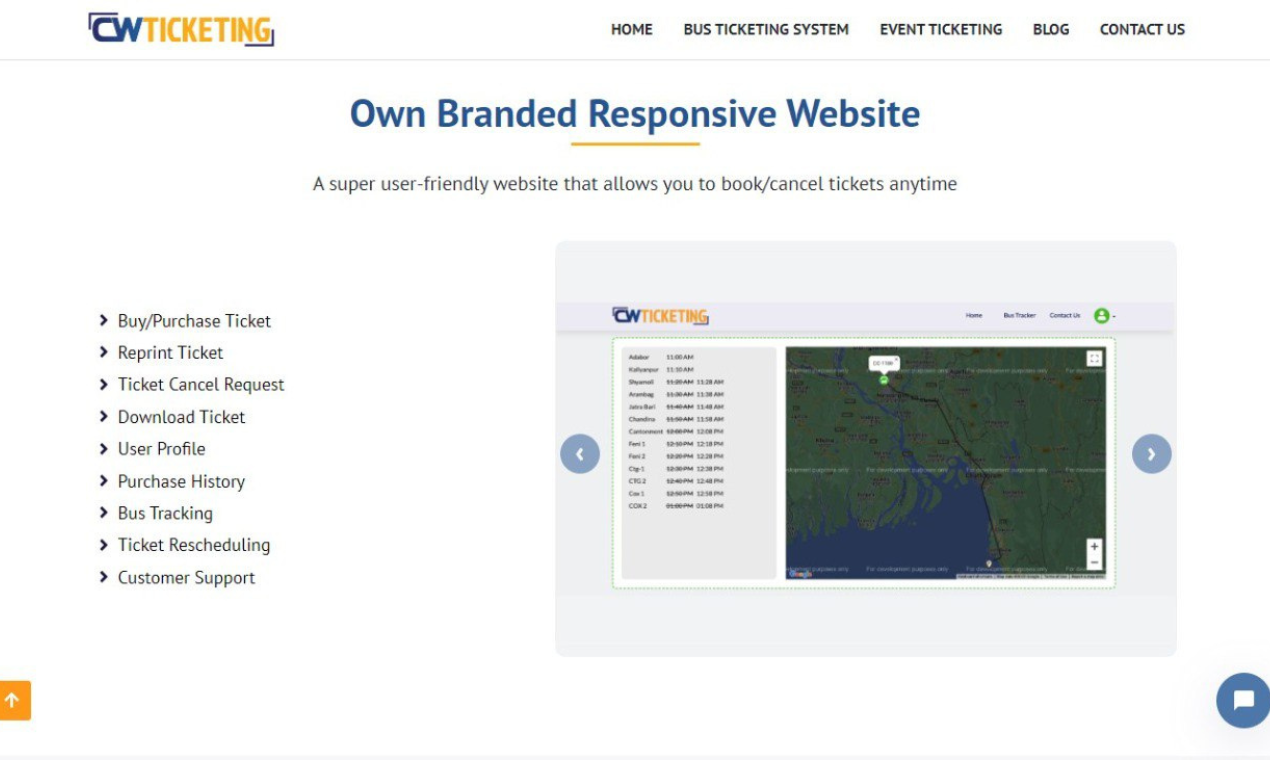Viewport: 1270px width, 760px height.
Task: Show previous slide with left carousel arrow
Action: [x=580, y=454]
